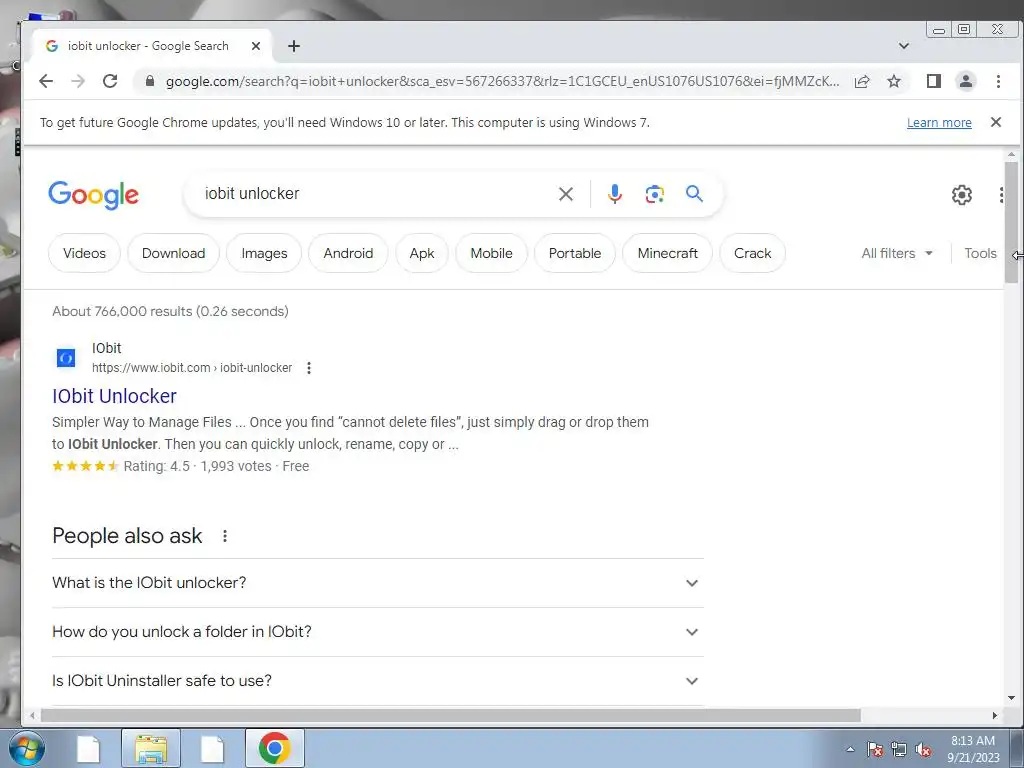Open the volume tray icon
The height and width of the screenshot is (768, 1024).
(923, 749)
